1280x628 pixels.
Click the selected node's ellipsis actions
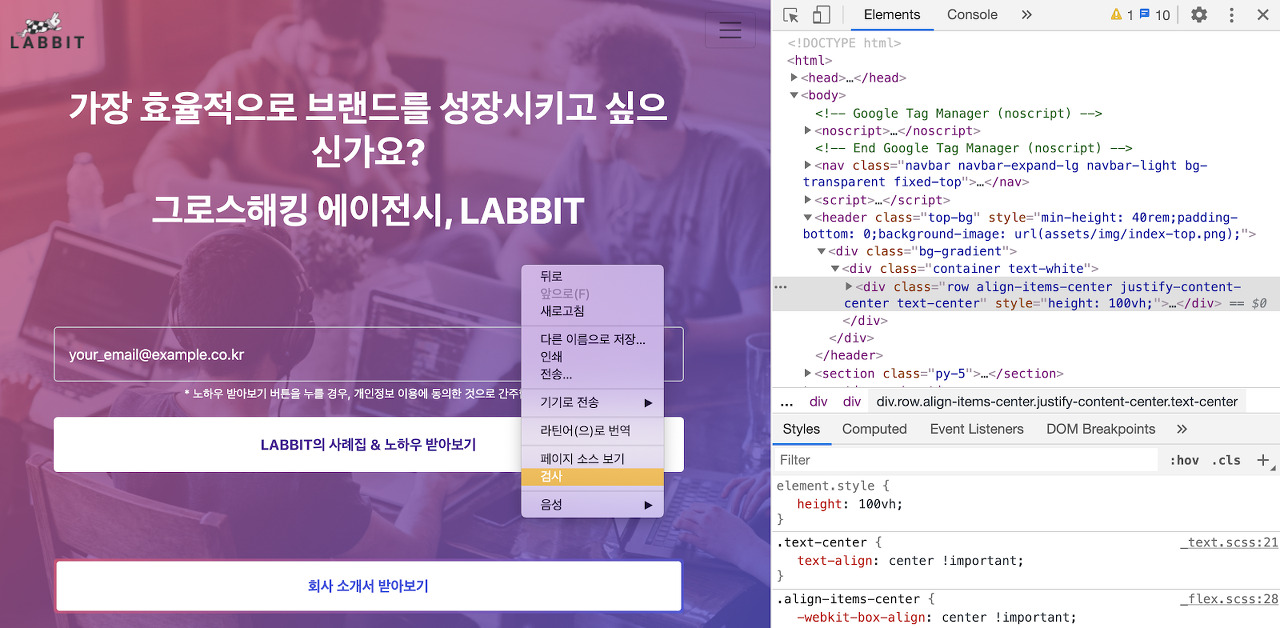pos(781,287)
